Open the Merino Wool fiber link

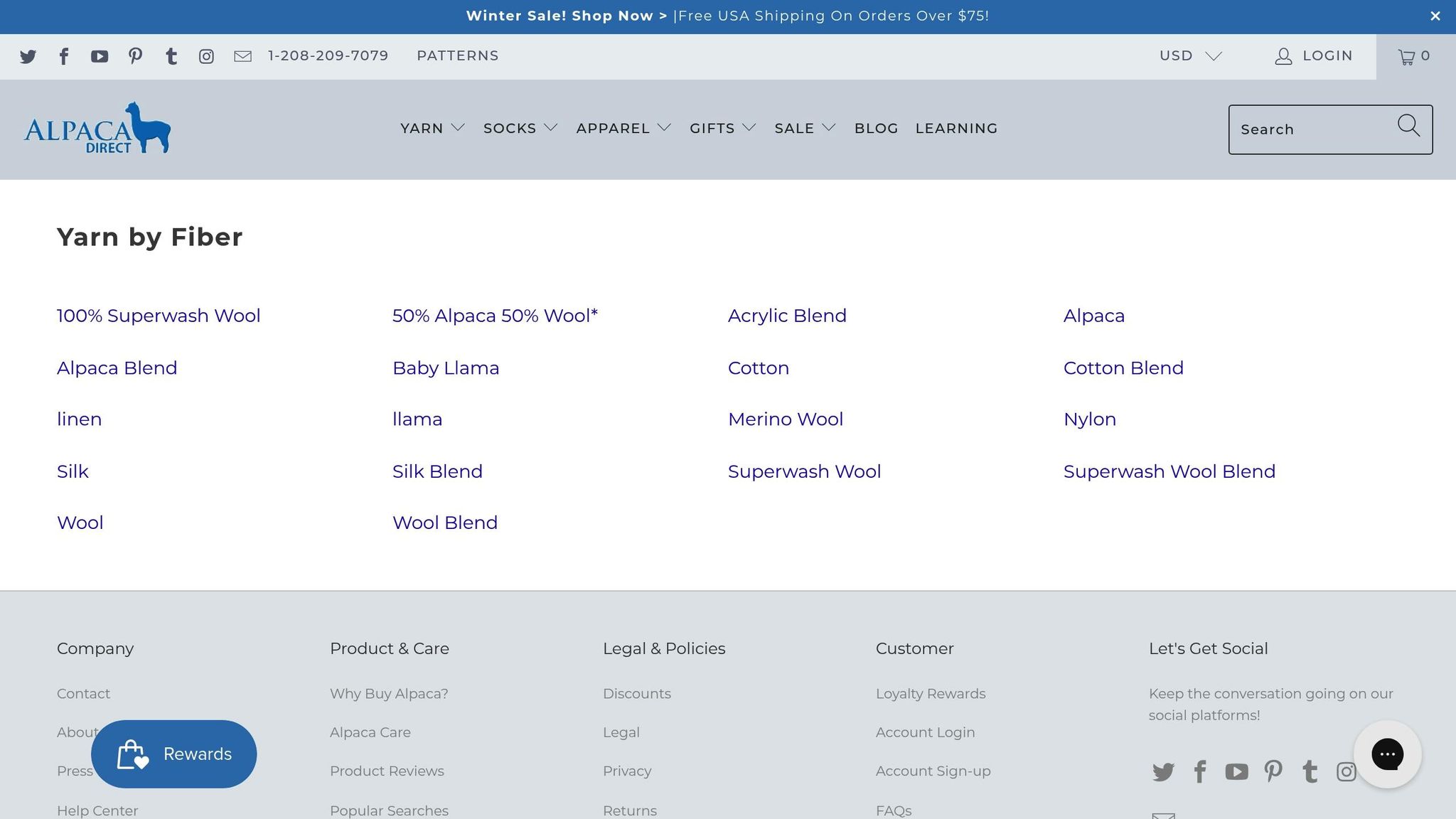[786, 419]
